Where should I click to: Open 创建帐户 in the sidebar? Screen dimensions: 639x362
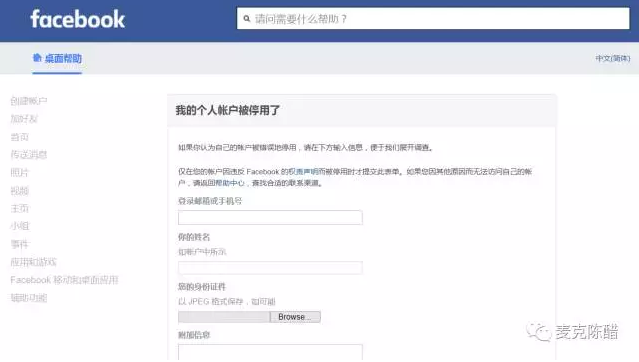[29, 101]
